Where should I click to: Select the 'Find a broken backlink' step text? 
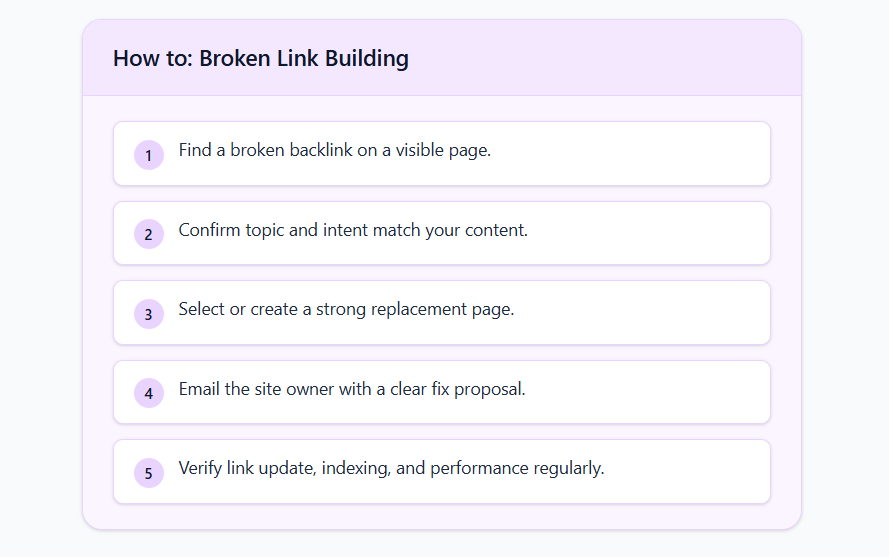click(x=335, y=150)
